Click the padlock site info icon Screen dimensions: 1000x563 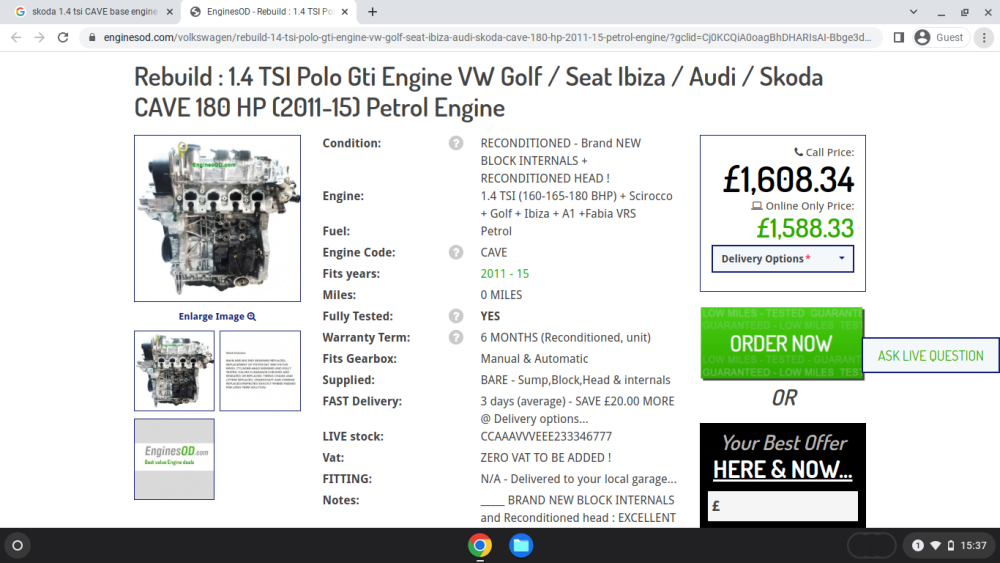92,38
